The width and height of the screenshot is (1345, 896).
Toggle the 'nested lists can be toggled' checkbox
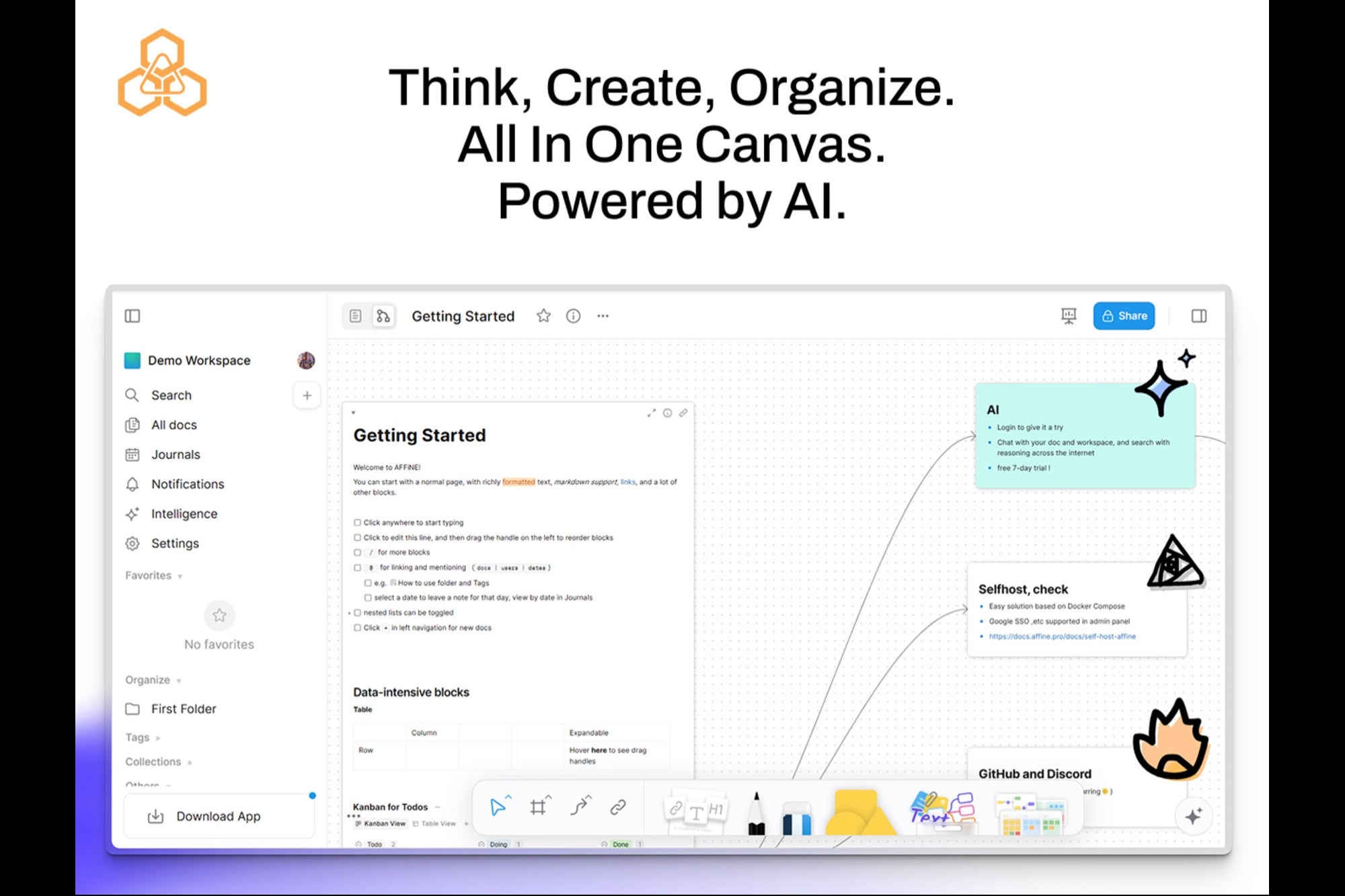pos(357,612)
